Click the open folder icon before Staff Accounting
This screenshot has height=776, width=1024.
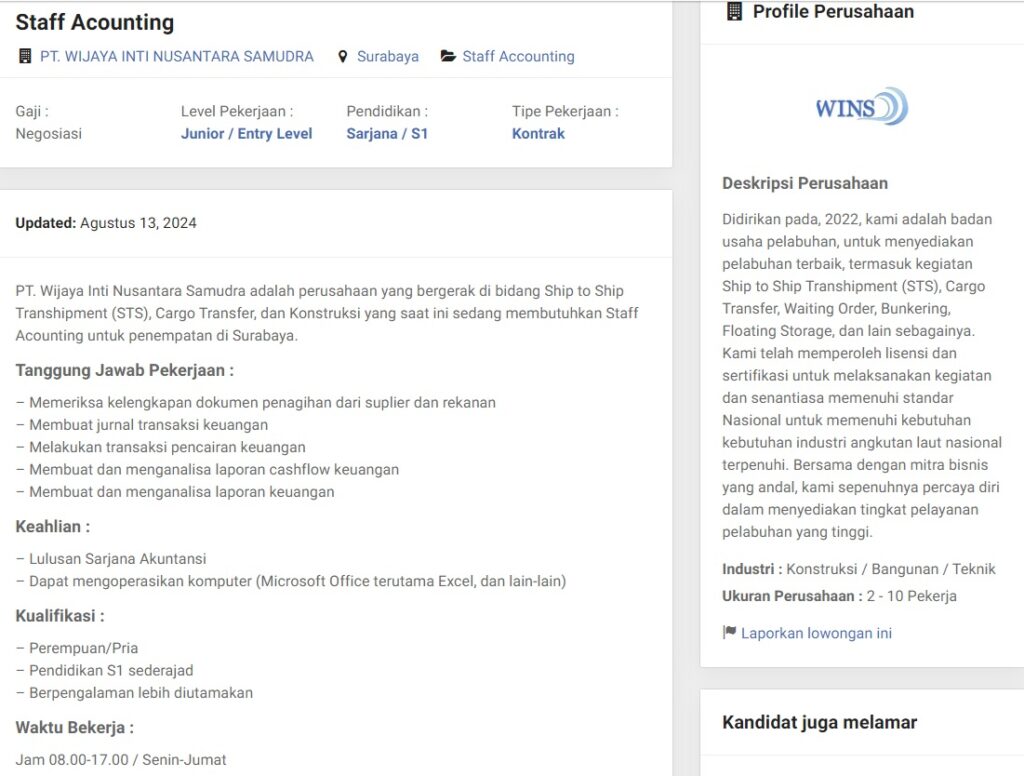click(x=448, y=57)
